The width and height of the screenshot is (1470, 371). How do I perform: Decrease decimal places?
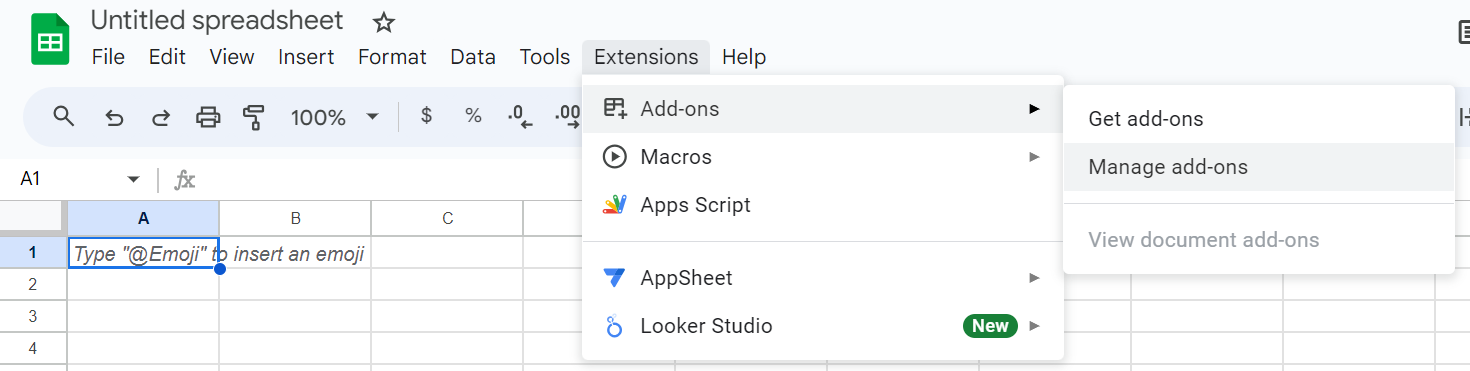click(520, 117)
